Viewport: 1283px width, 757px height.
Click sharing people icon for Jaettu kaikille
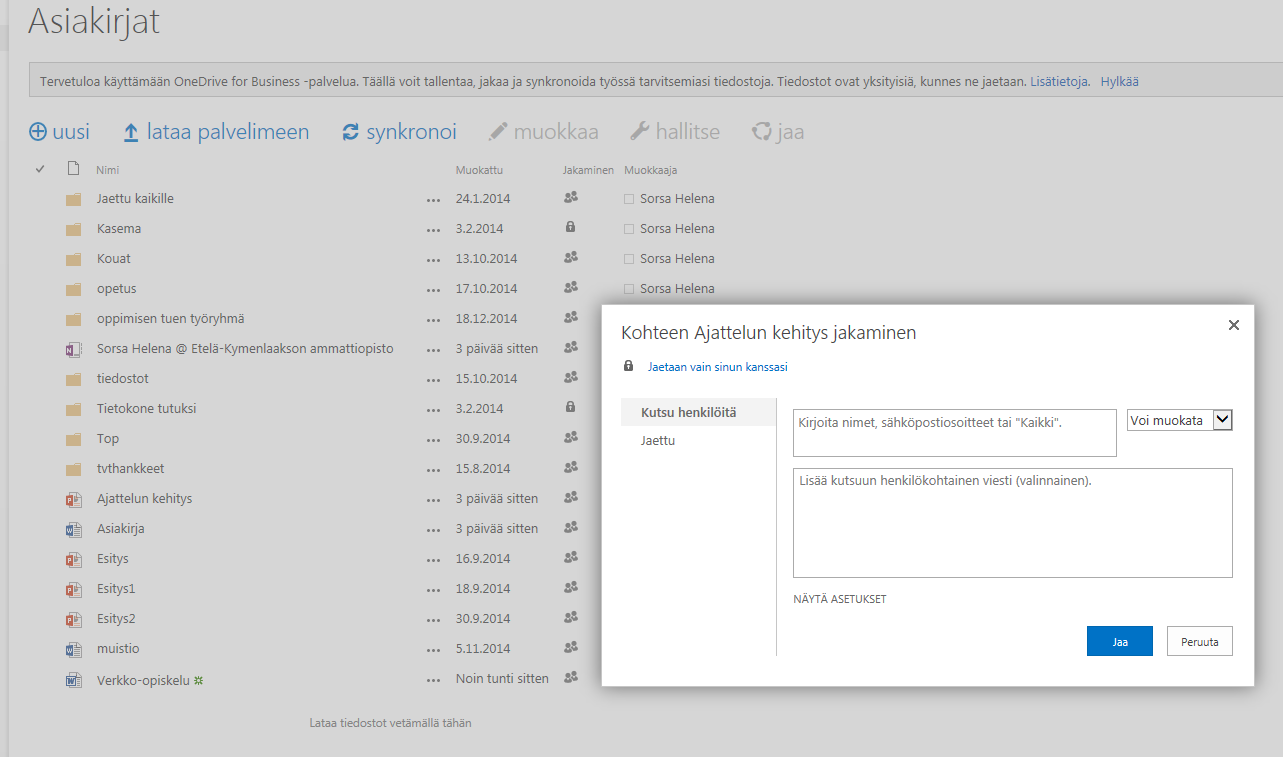571,197
